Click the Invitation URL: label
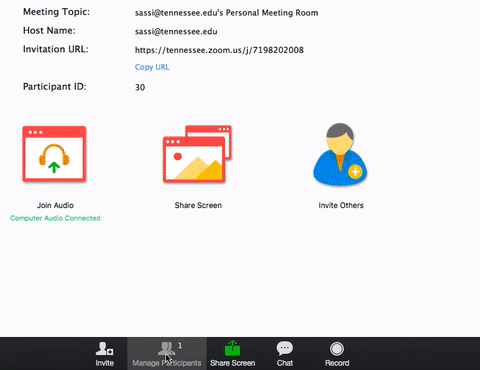Image resolution: width=480 pixels, height=370 pixels. point(56,49)
